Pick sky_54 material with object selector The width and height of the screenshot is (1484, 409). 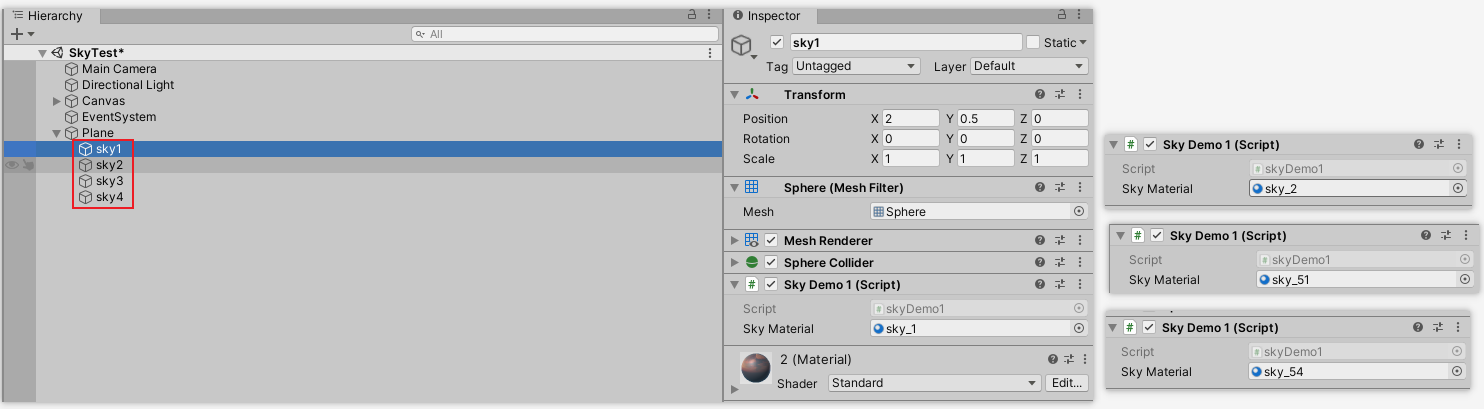click(x=1458, y=372)
